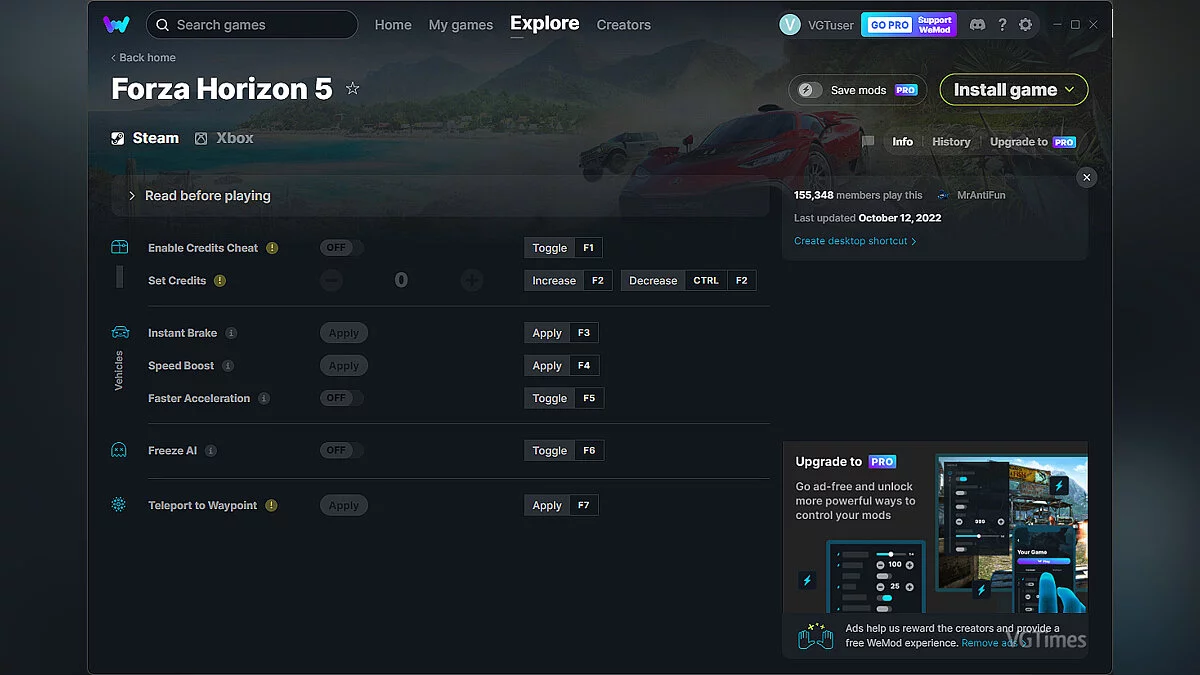Toggle Freeze AI on
This screenshot has height=675, width=1200.
tap(339, 450)
